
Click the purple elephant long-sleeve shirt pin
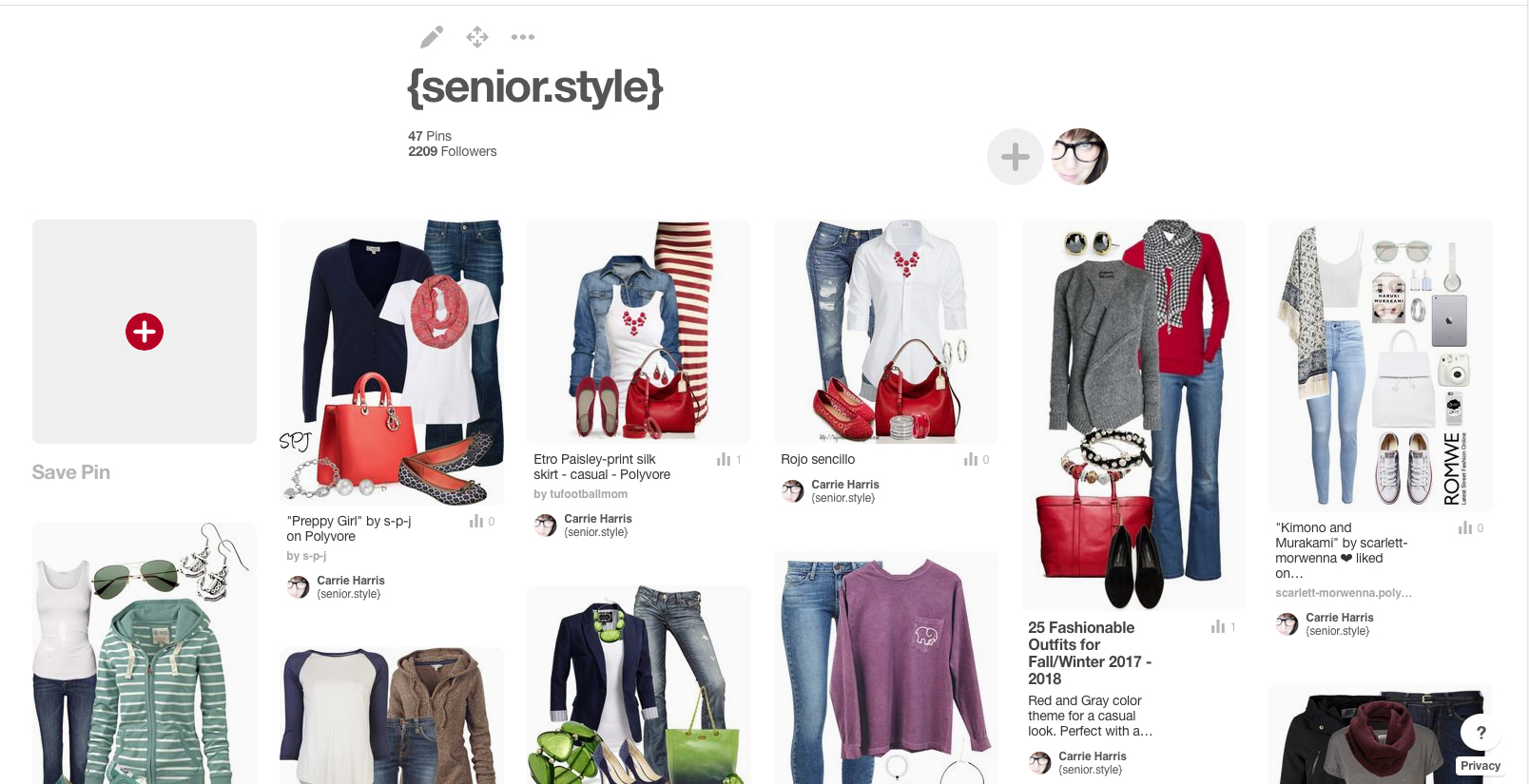point(886,668)
